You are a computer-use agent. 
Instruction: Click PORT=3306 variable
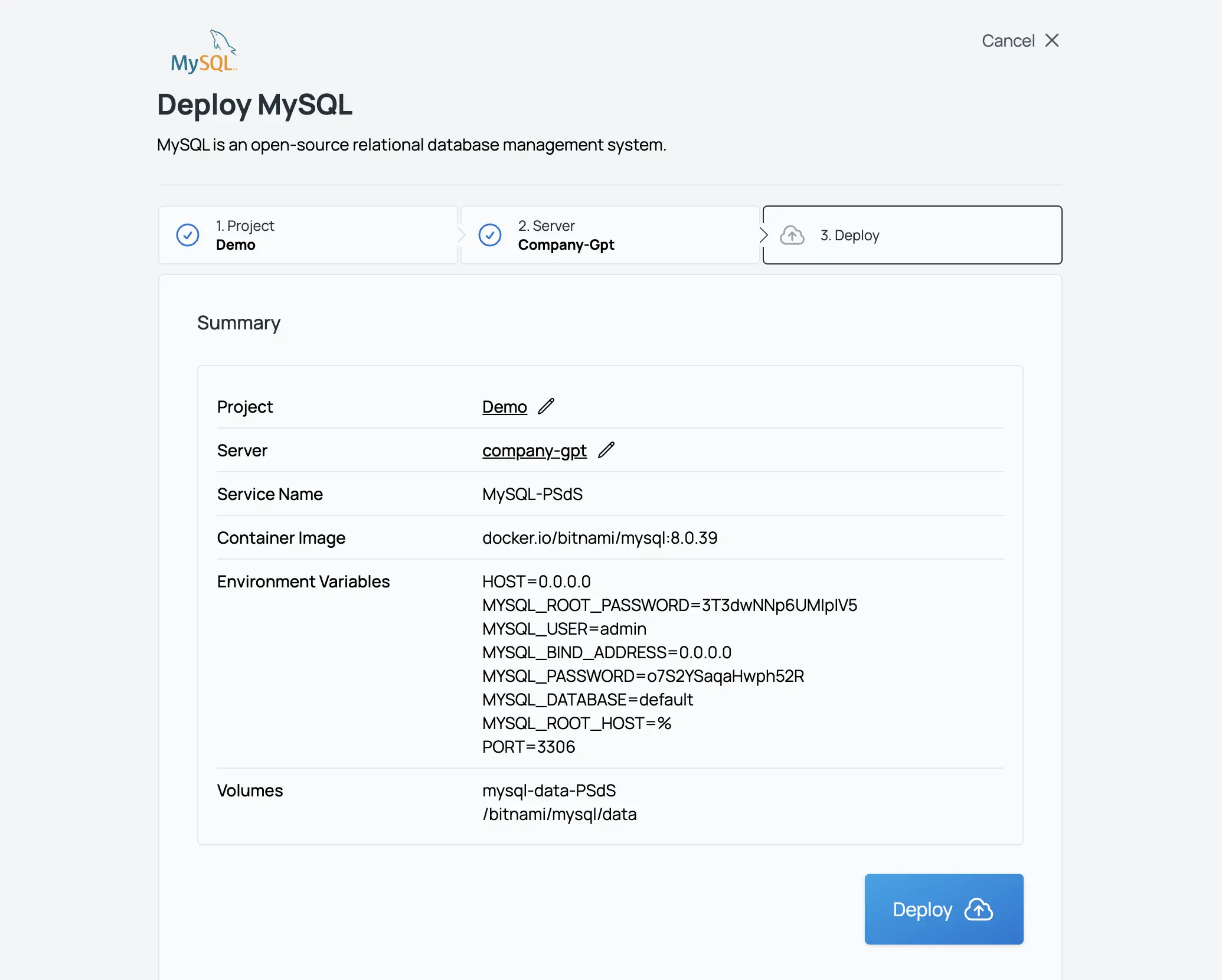(x=528, y=747)
